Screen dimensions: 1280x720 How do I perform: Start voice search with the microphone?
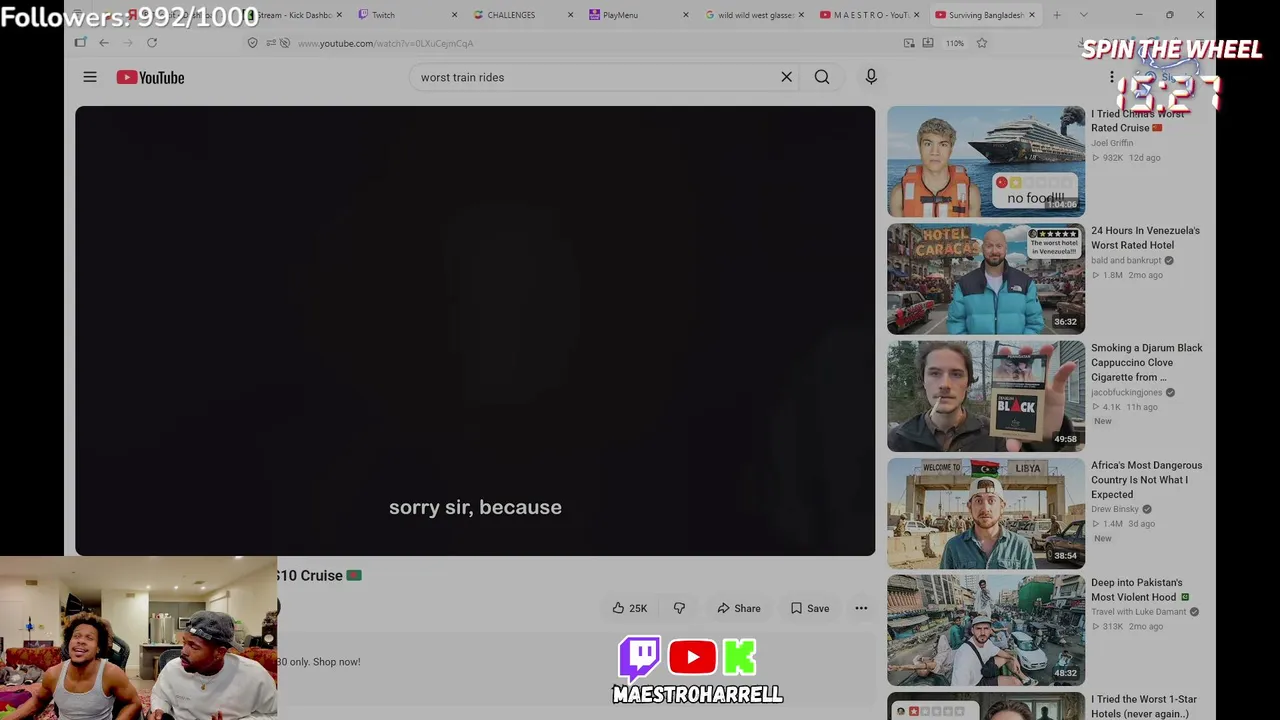point(871,77)
